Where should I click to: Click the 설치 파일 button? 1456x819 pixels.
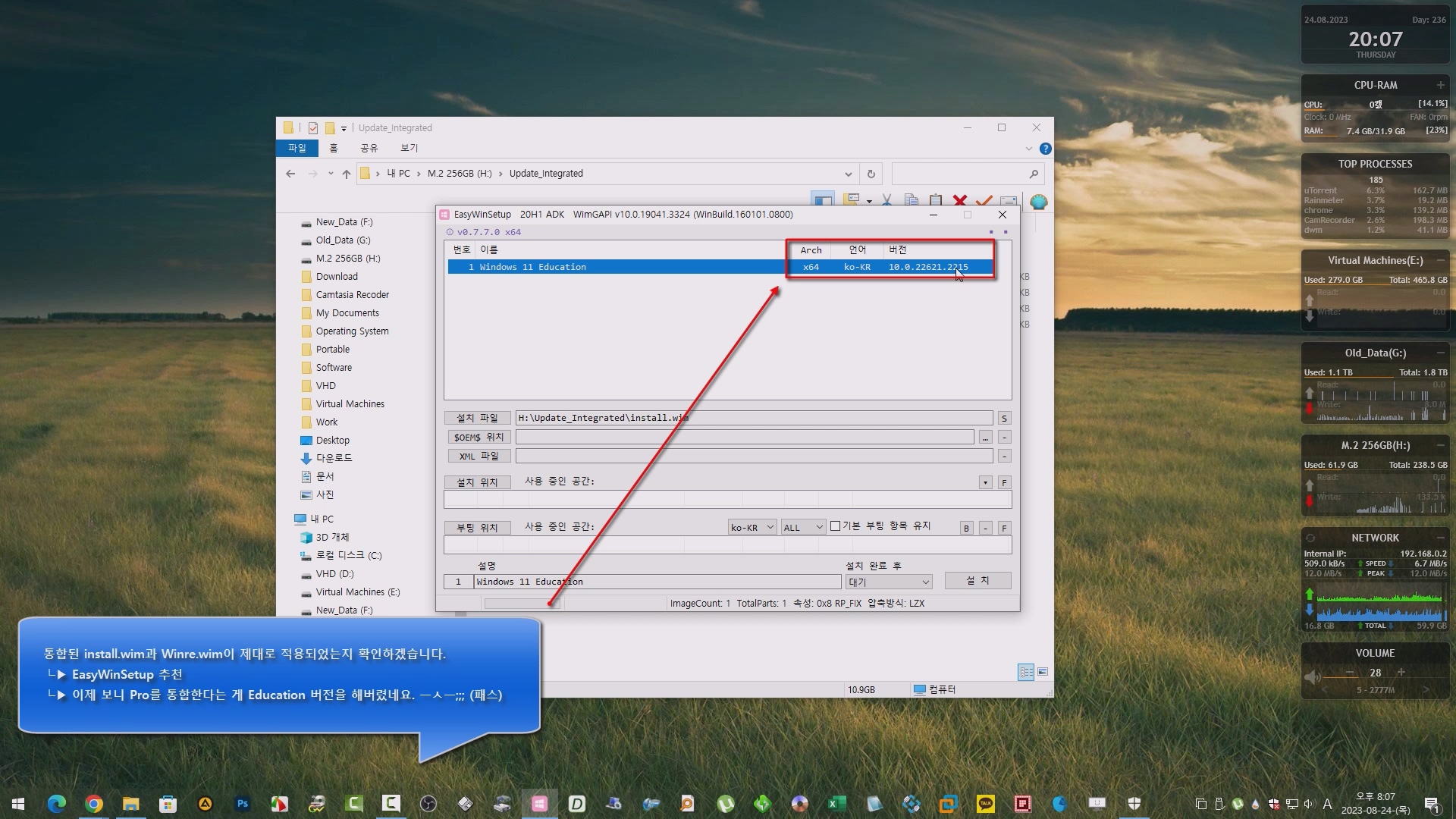click(x=477, y=419)
